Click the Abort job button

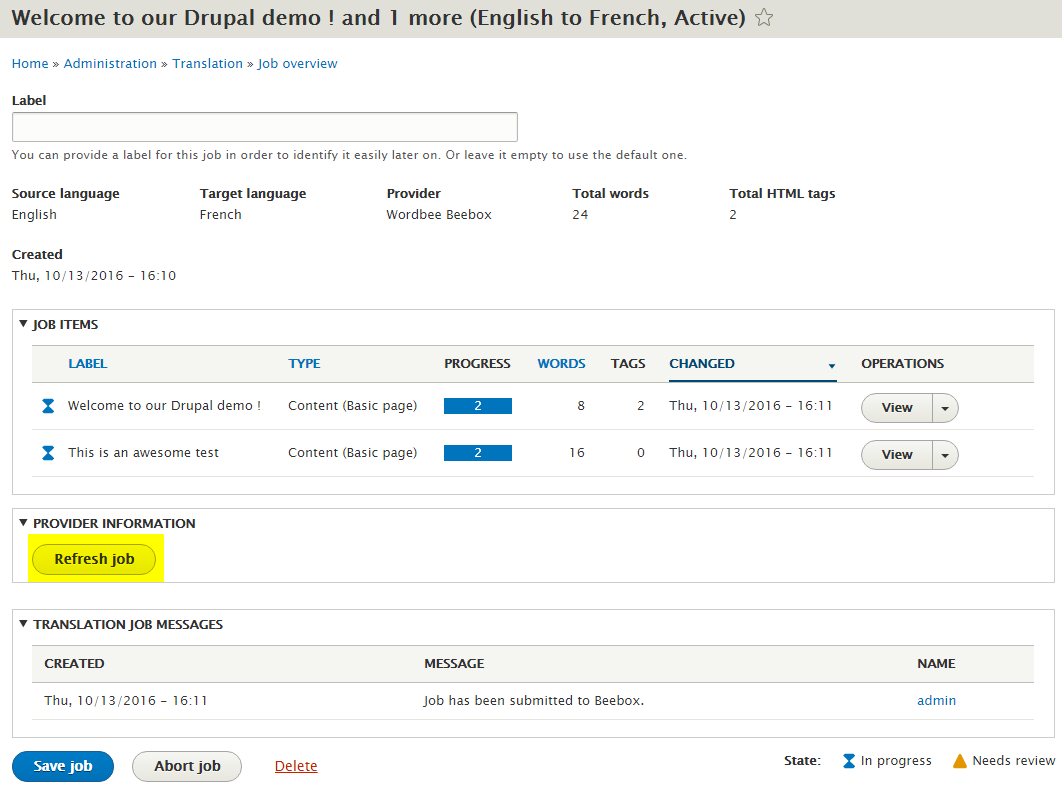187,766
